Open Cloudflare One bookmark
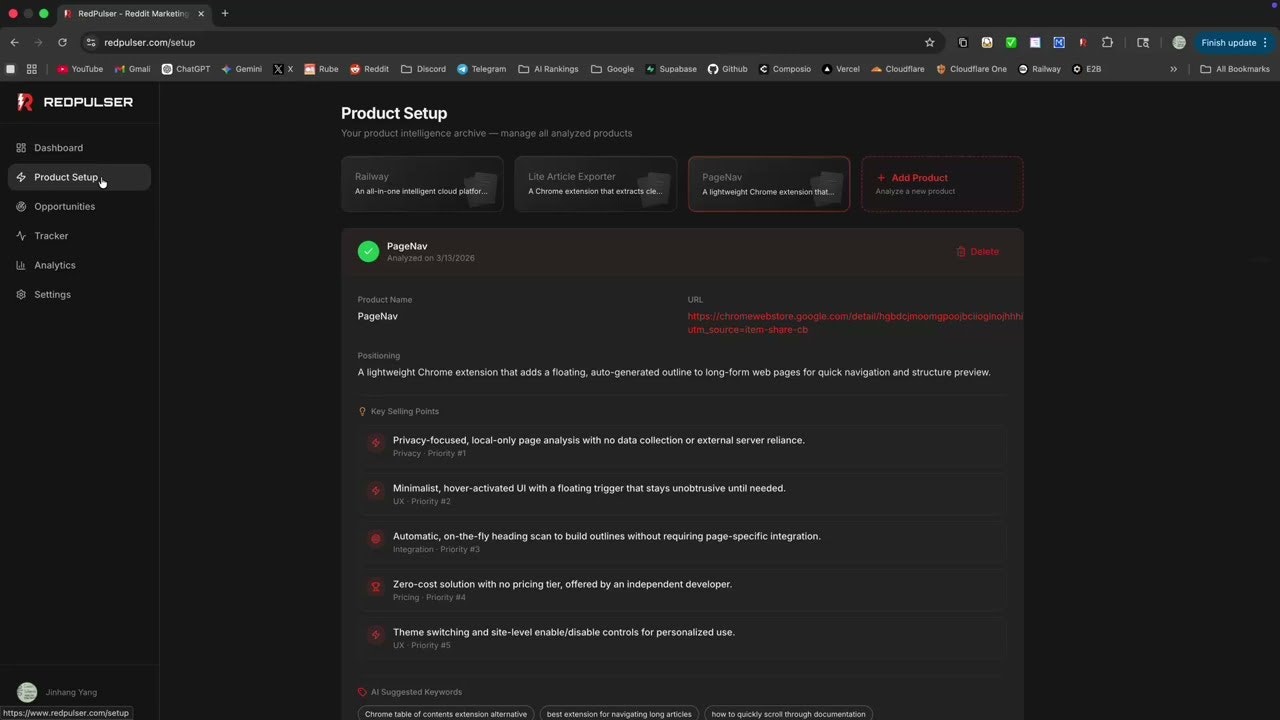This screenshot has height=720, width=1280. tap(971, 69)
